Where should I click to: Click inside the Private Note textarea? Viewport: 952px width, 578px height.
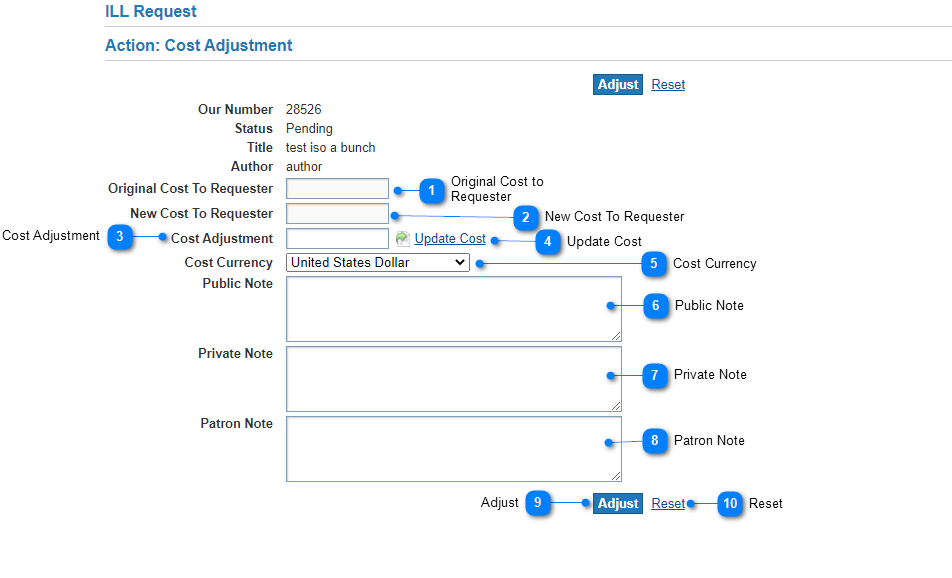tap(453, 379)
